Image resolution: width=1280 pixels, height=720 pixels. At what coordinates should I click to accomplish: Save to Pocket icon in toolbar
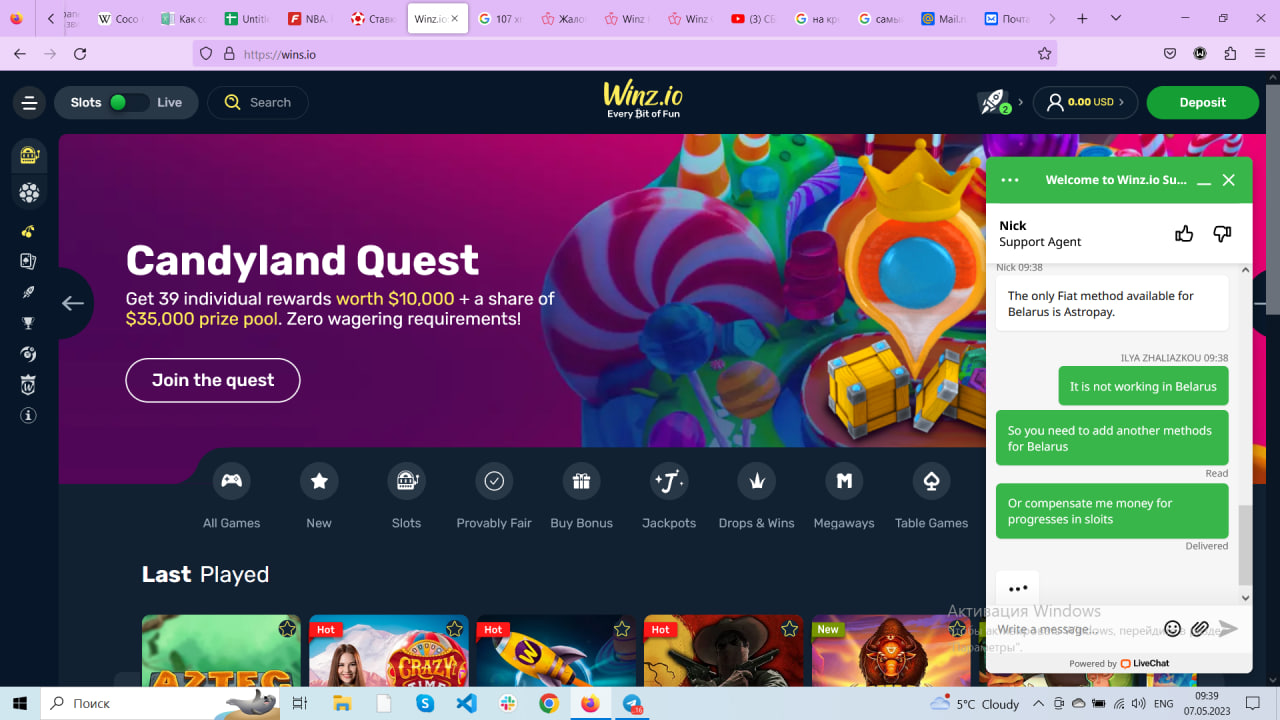pyautogui.click(x=1170, y=54)
